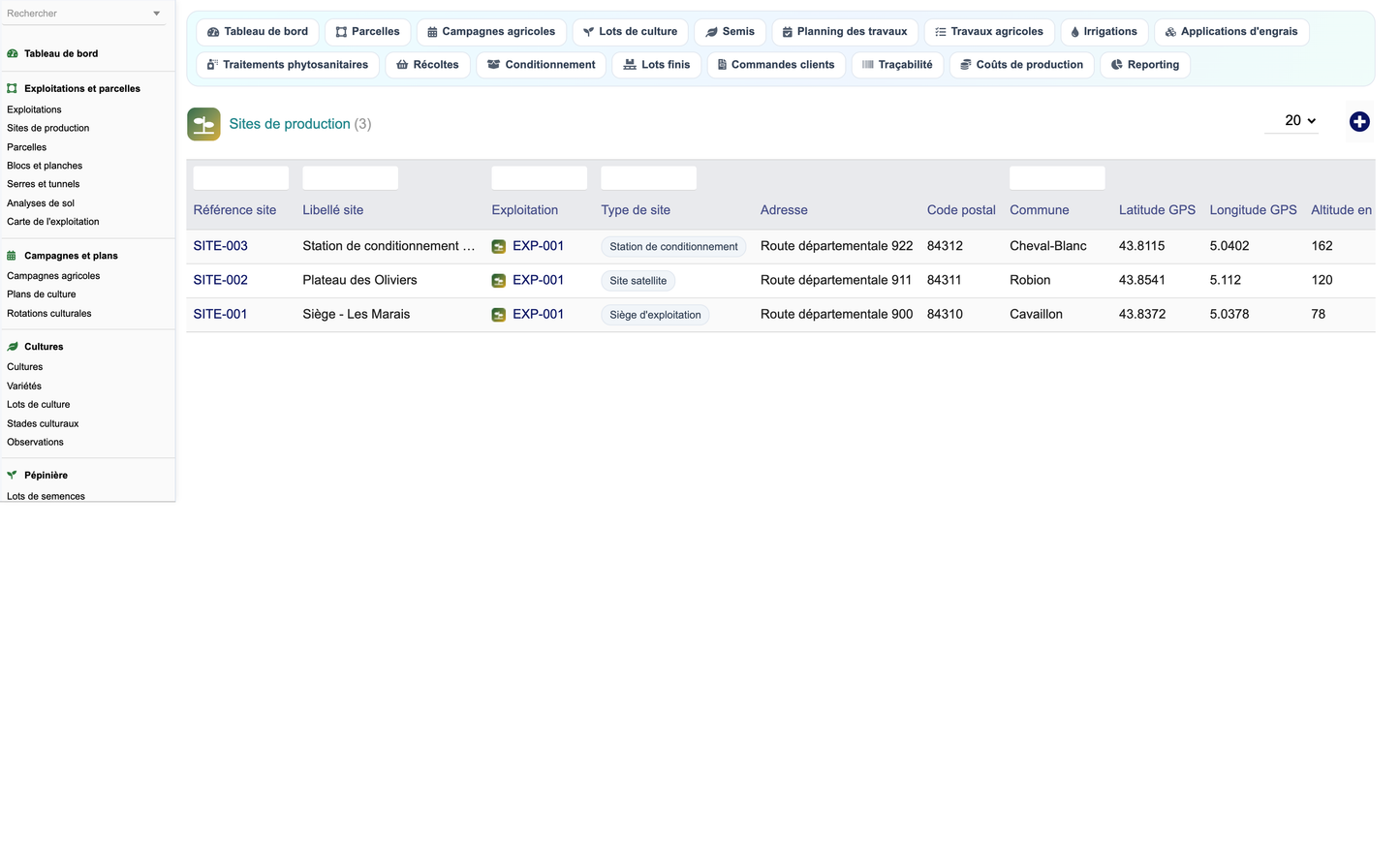
Task: Sort by the Code postal column header
Action: click(x=961, y=210)
